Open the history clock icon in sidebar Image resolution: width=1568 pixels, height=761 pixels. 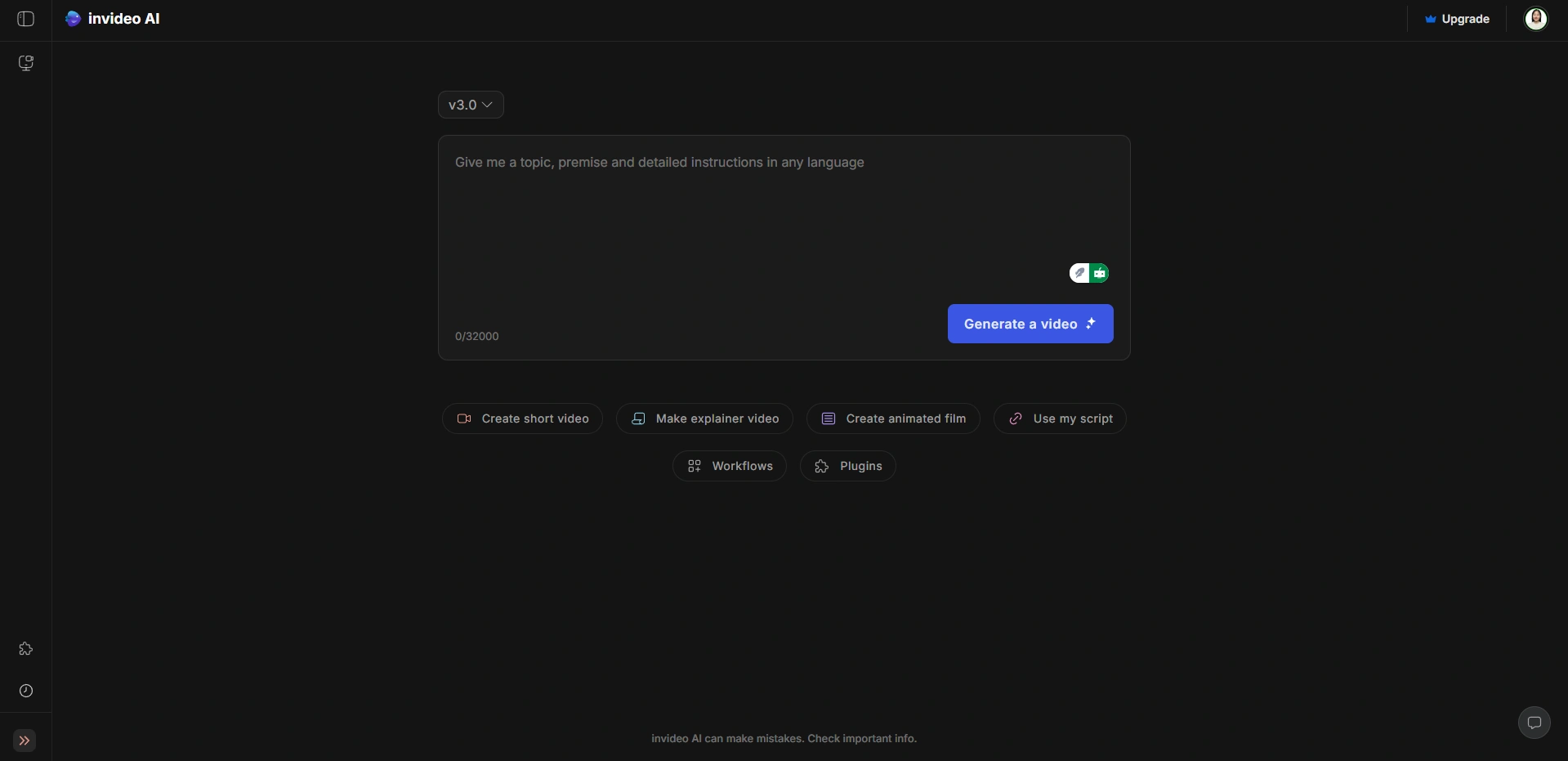tap(26, 691)
